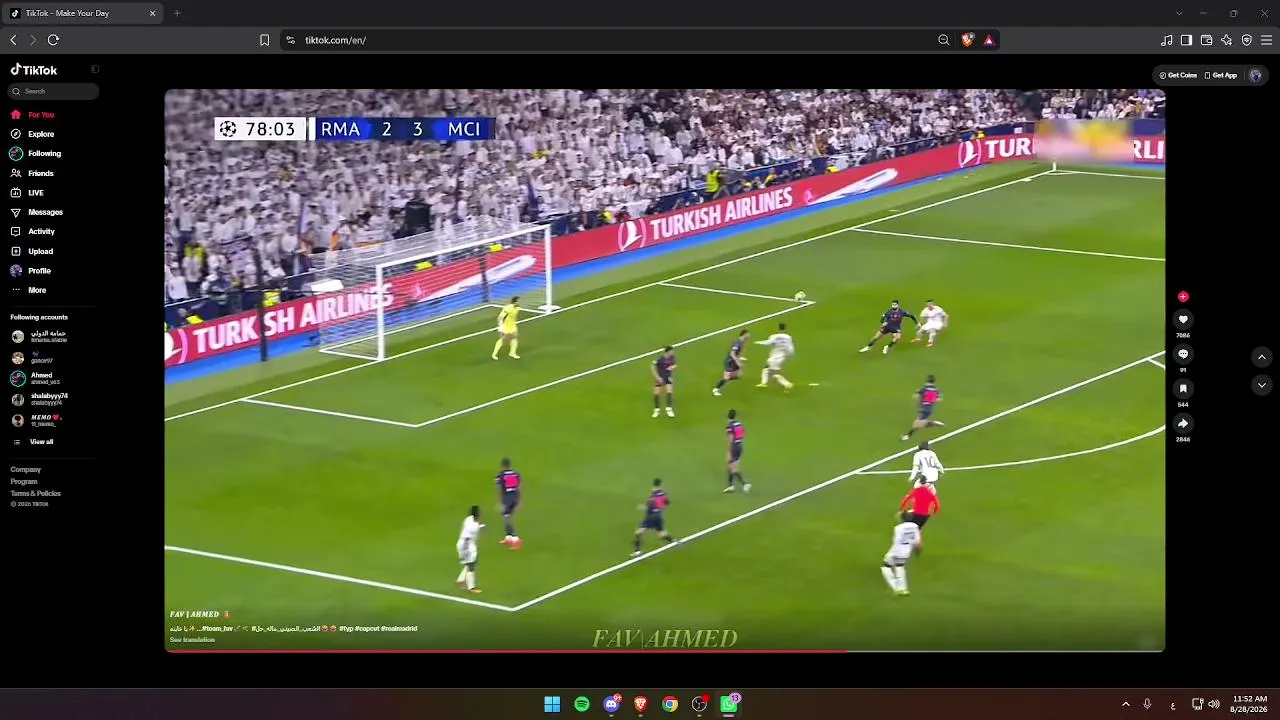Open the Company footer link
This screenshot has height=720, width=1280.
(x=26, y=470)
